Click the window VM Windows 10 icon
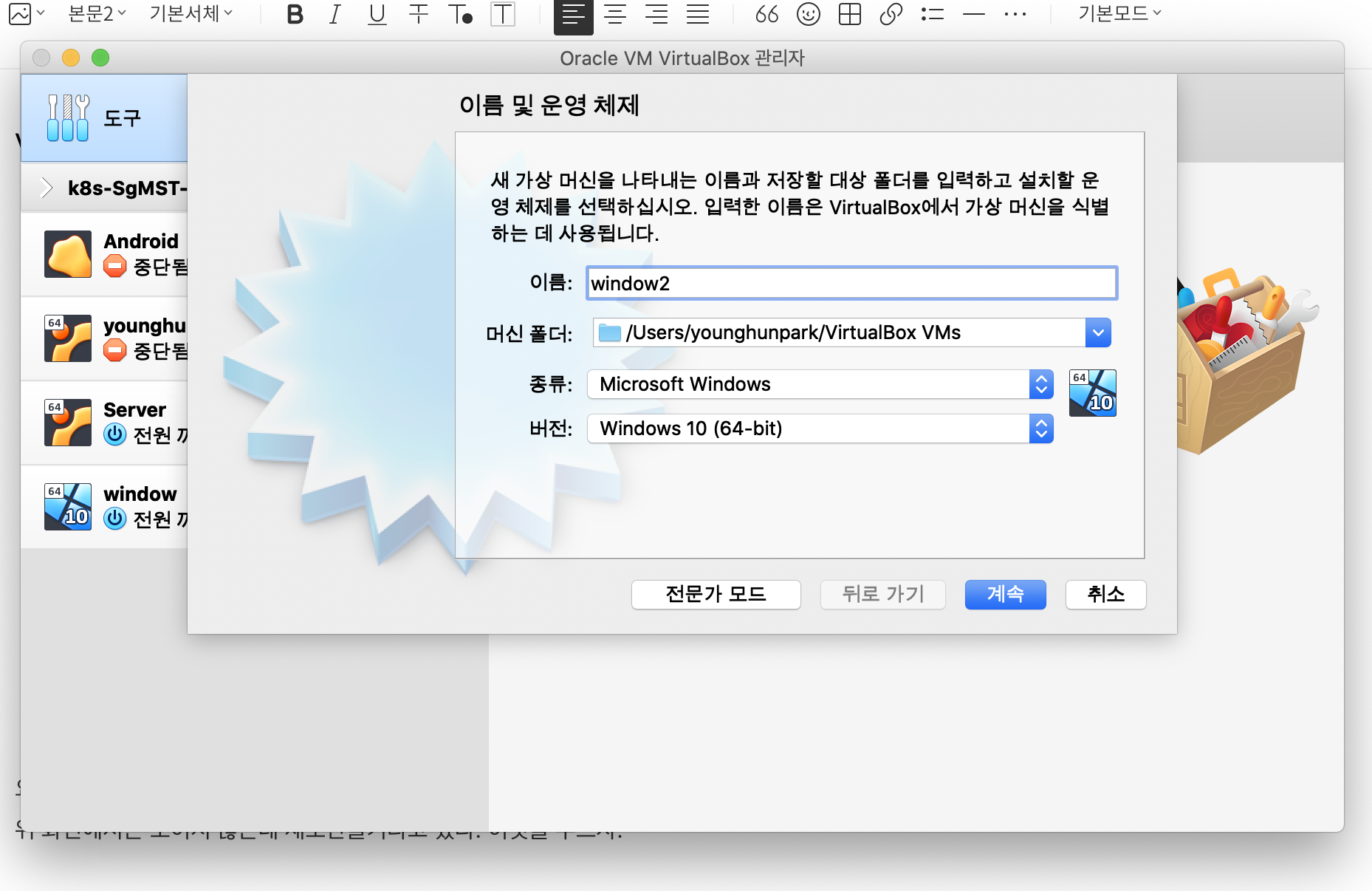1372x891 pixels. [68, 507]
